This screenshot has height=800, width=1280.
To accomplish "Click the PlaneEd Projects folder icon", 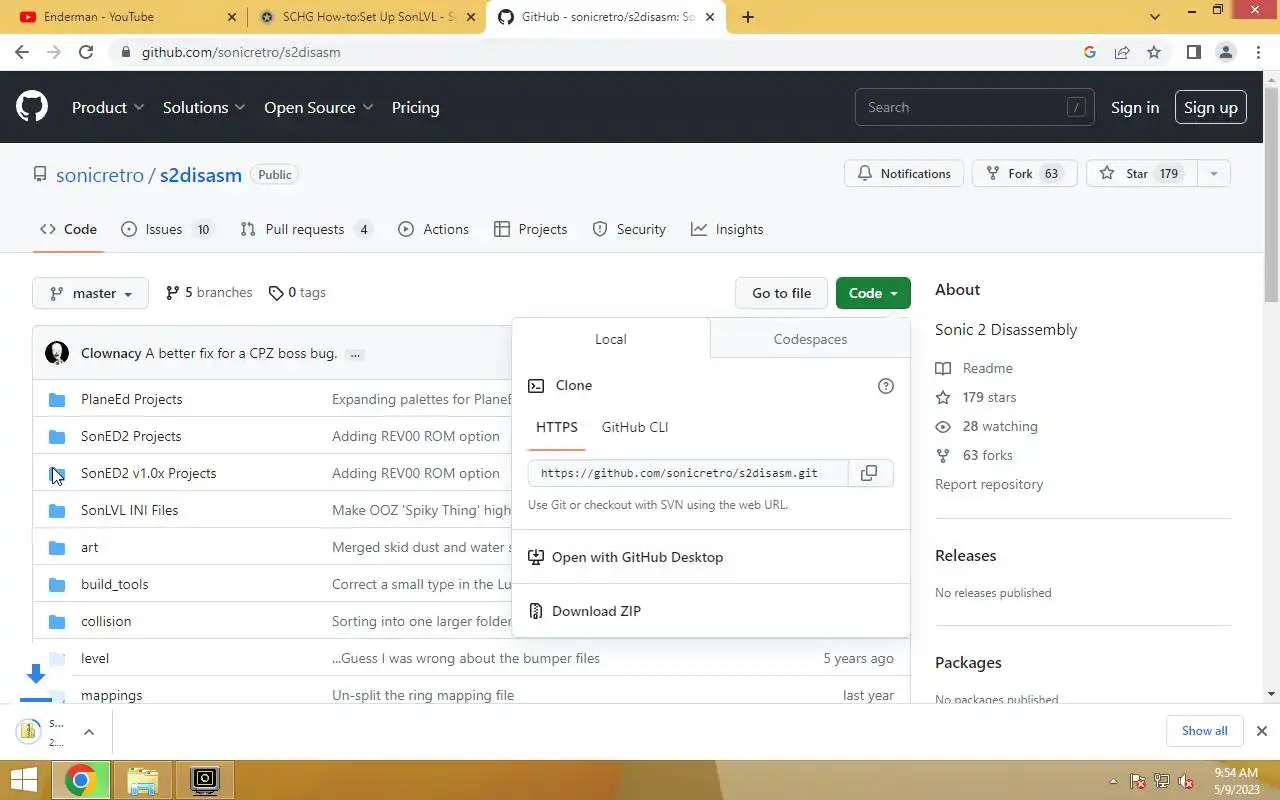I will click(57, 400).
